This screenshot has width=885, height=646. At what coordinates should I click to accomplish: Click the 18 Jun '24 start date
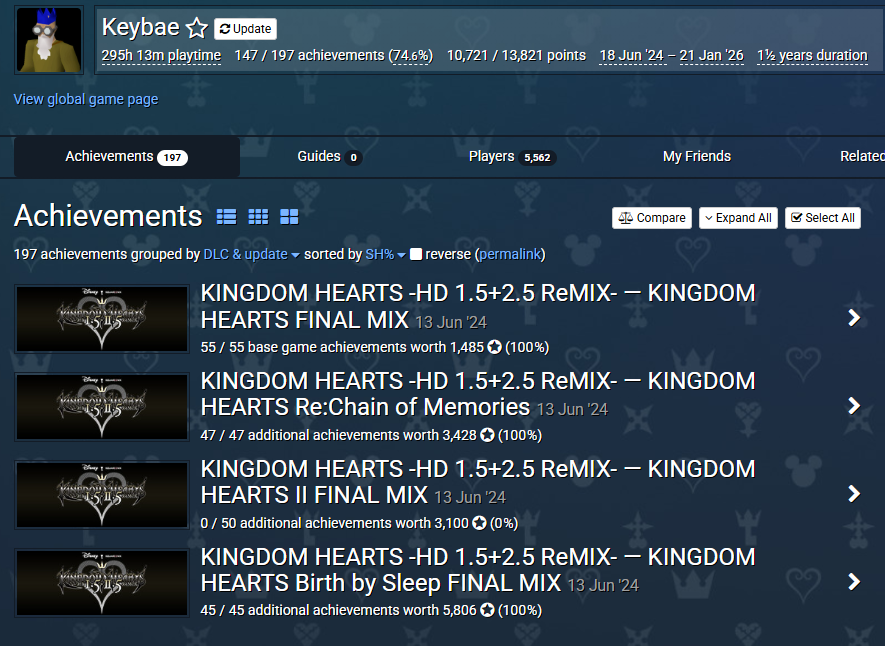pos(632,55)
